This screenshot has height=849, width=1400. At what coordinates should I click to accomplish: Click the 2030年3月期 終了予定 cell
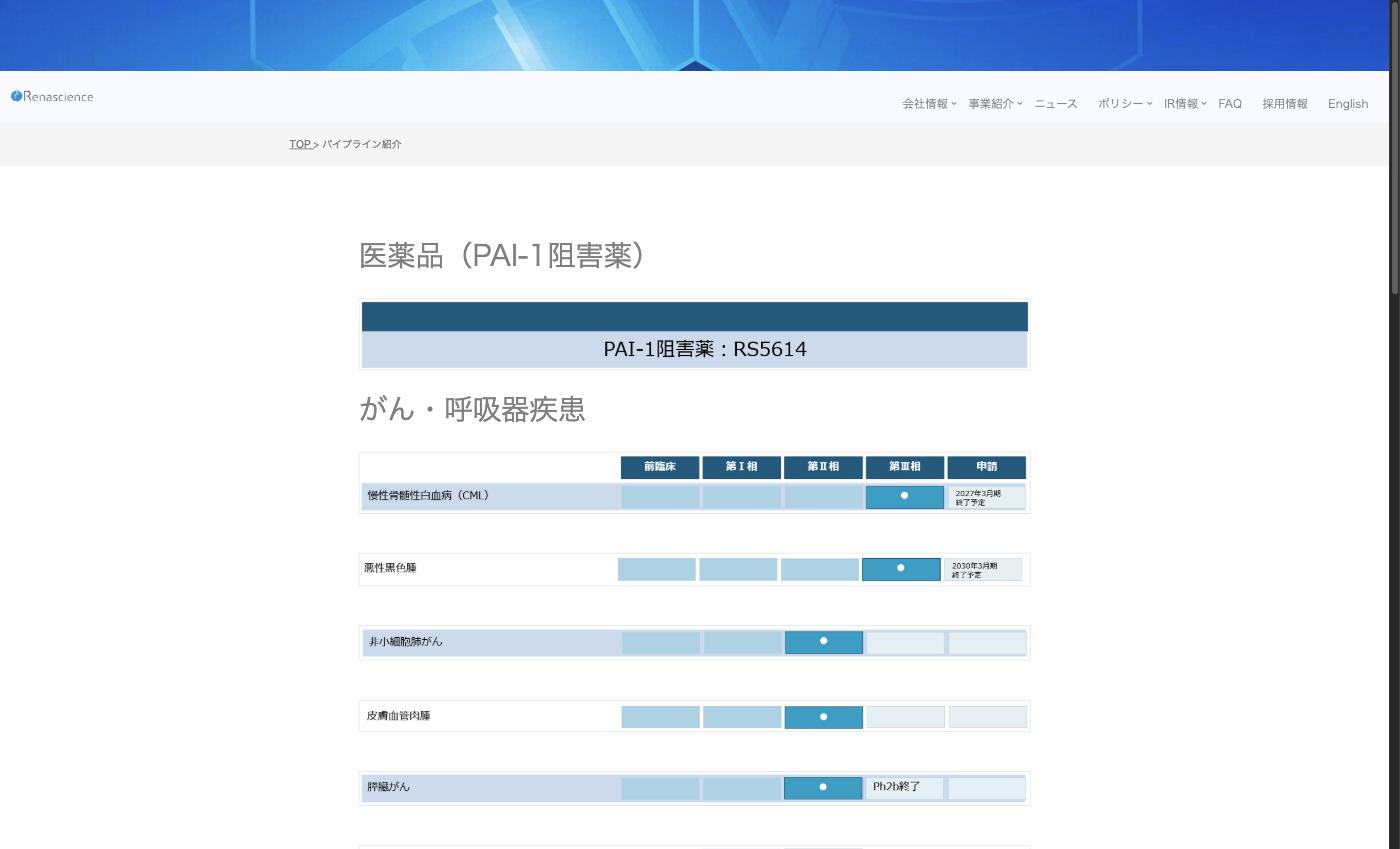[983, 570]
